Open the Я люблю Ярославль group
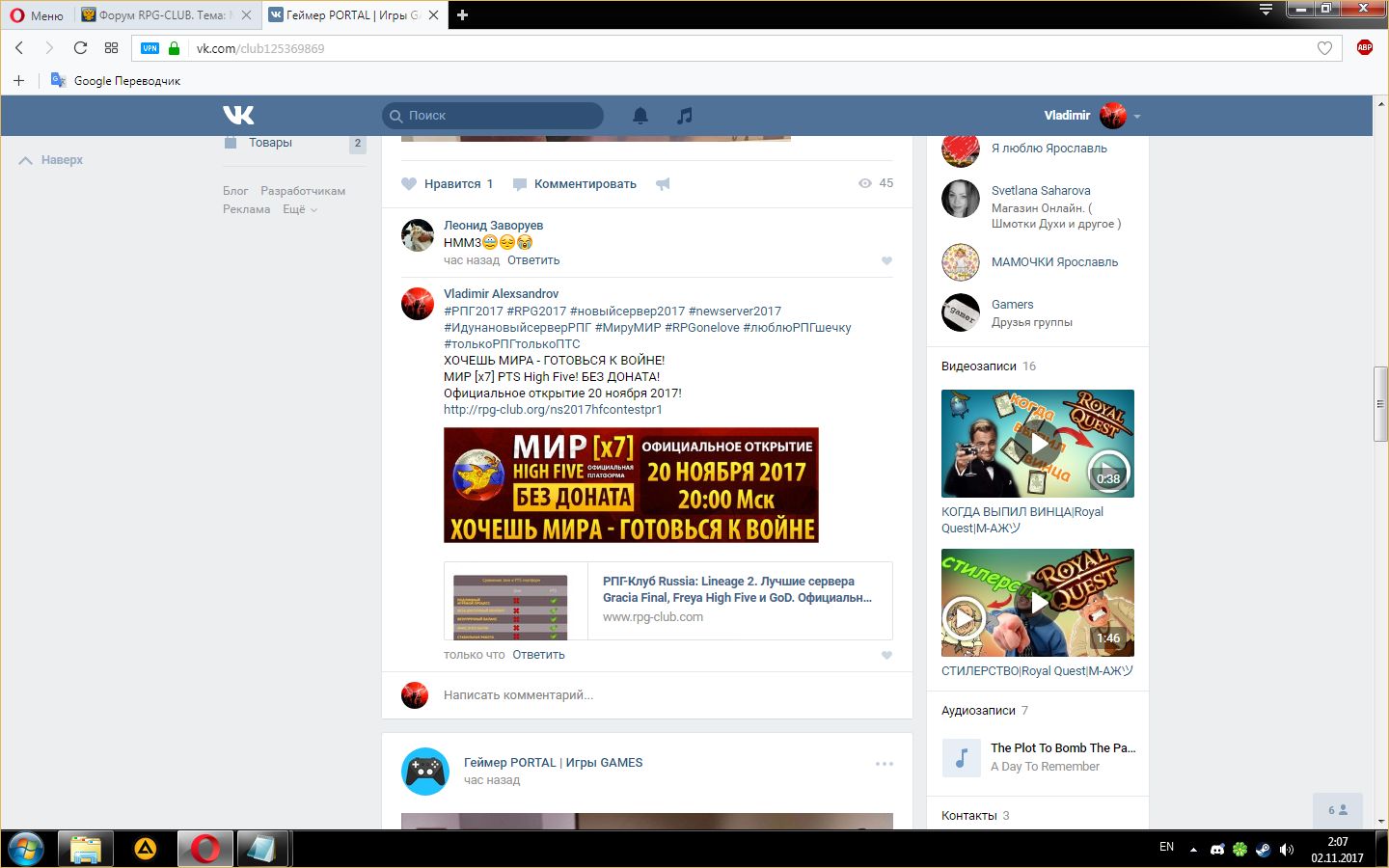The image size is (1389, 868). (x=1049, y=149)
